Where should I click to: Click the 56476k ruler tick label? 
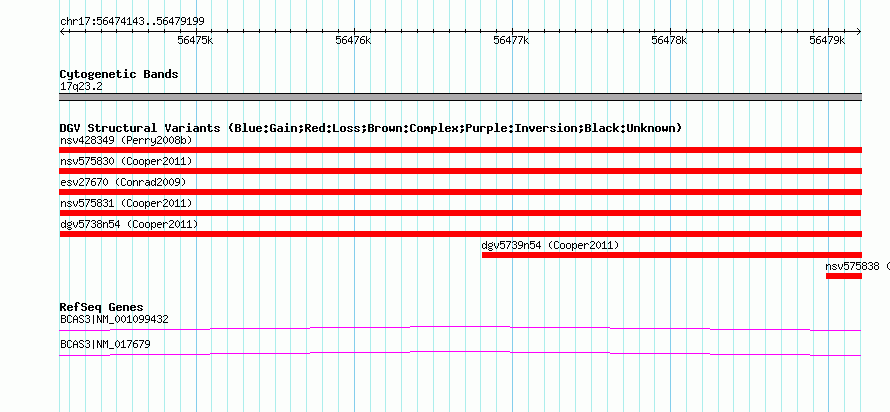click(x=353, y=41)
